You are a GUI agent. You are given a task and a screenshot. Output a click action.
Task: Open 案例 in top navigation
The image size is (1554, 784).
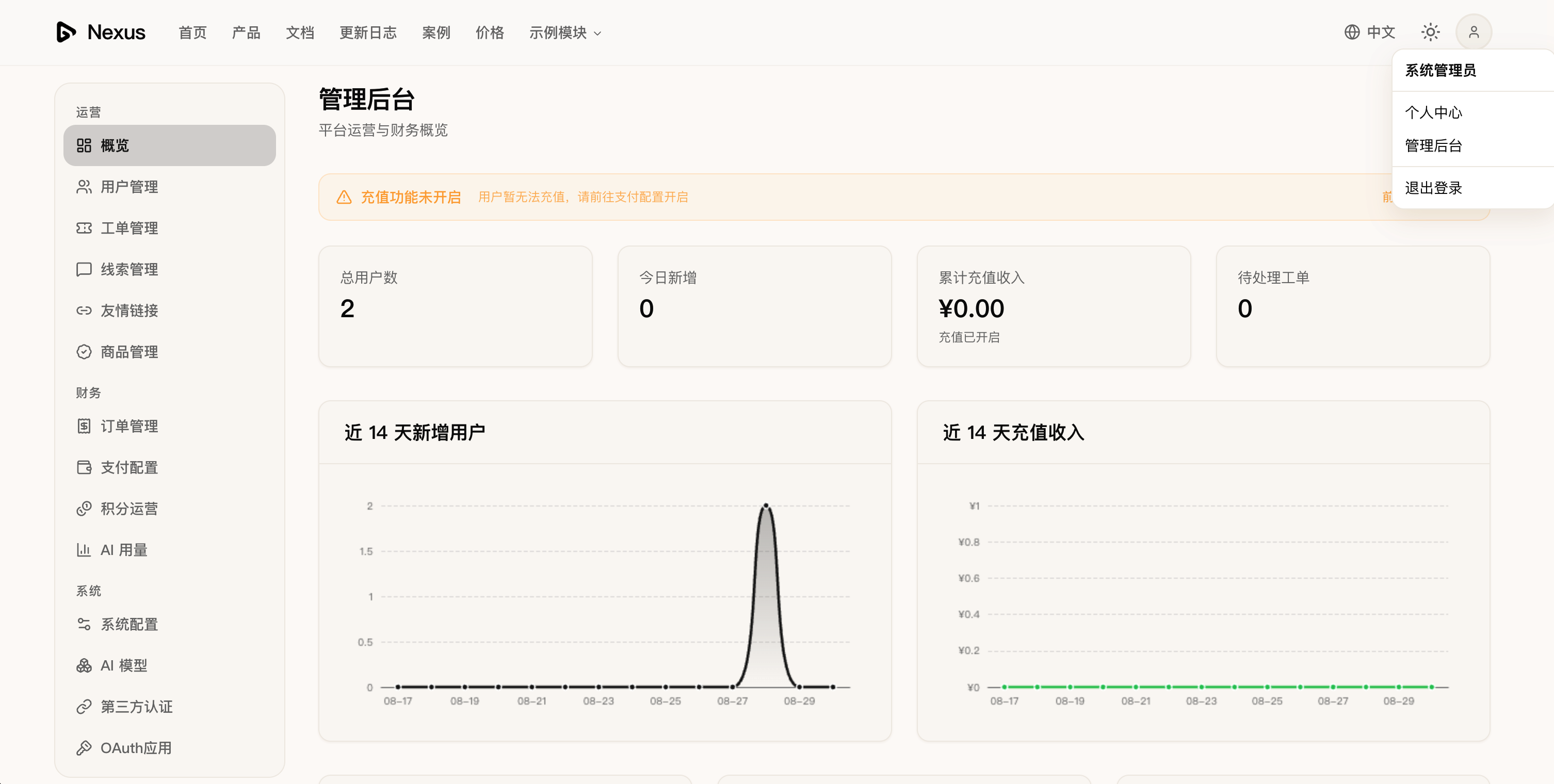pyautogui.click(x=436, y=32)
